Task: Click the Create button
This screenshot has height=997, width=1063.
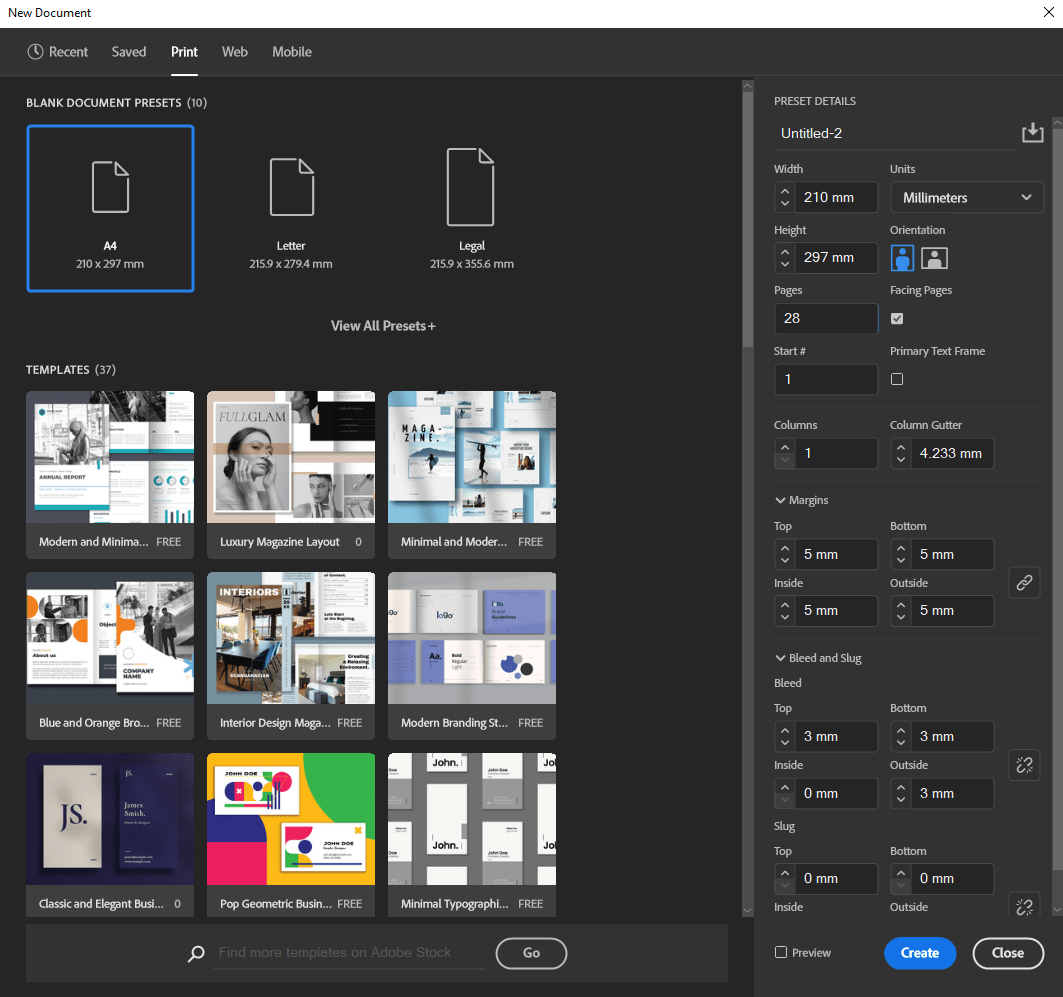Action: [919, 953]
